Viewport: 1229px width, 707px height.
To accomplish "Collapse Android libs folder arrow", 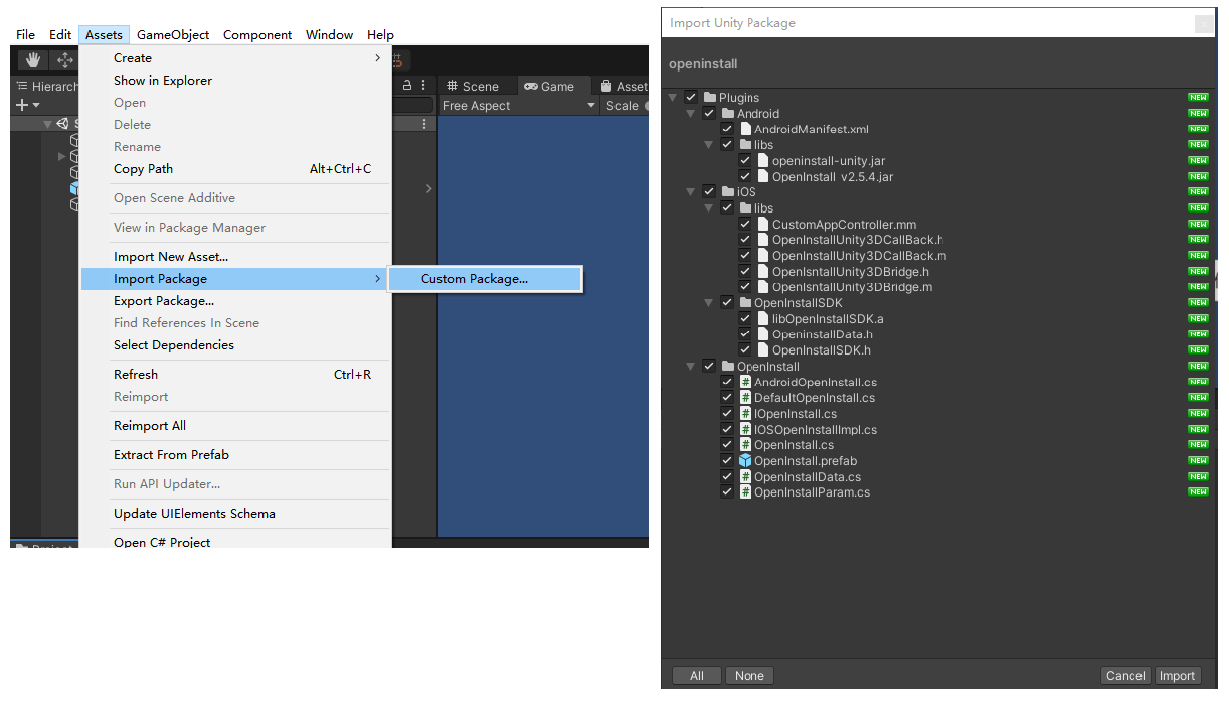I will 709,145.
